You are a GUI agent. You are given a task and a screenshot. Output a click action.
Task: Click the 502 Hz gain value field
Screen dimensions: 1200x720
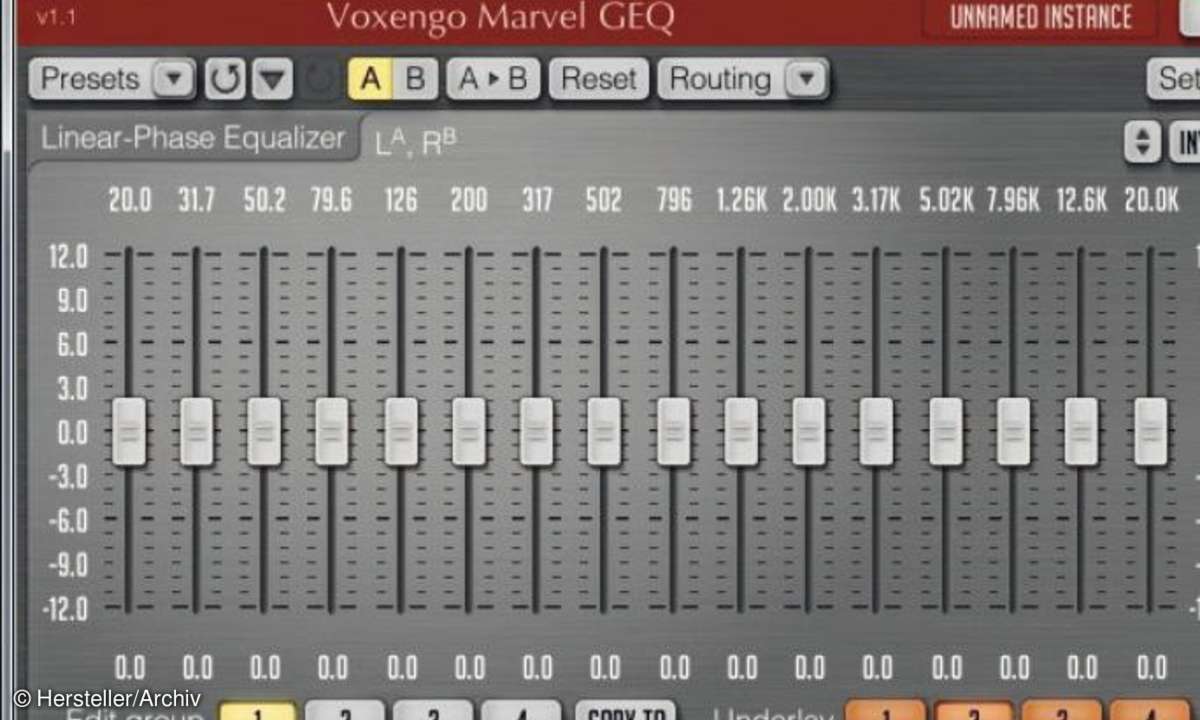604,666
